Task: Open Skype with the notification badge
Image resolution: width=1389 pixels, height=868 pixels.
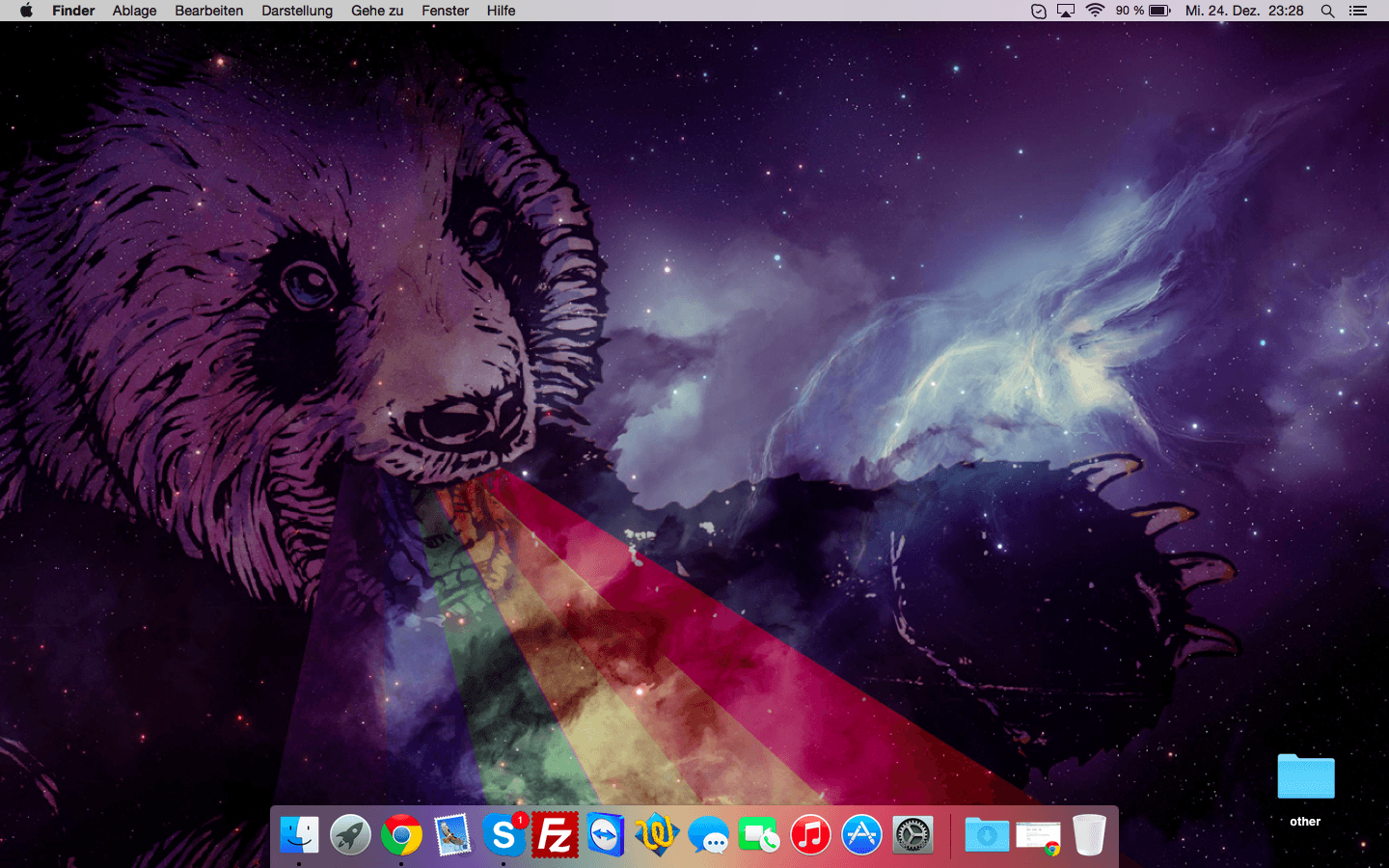Action: (504, 835)
